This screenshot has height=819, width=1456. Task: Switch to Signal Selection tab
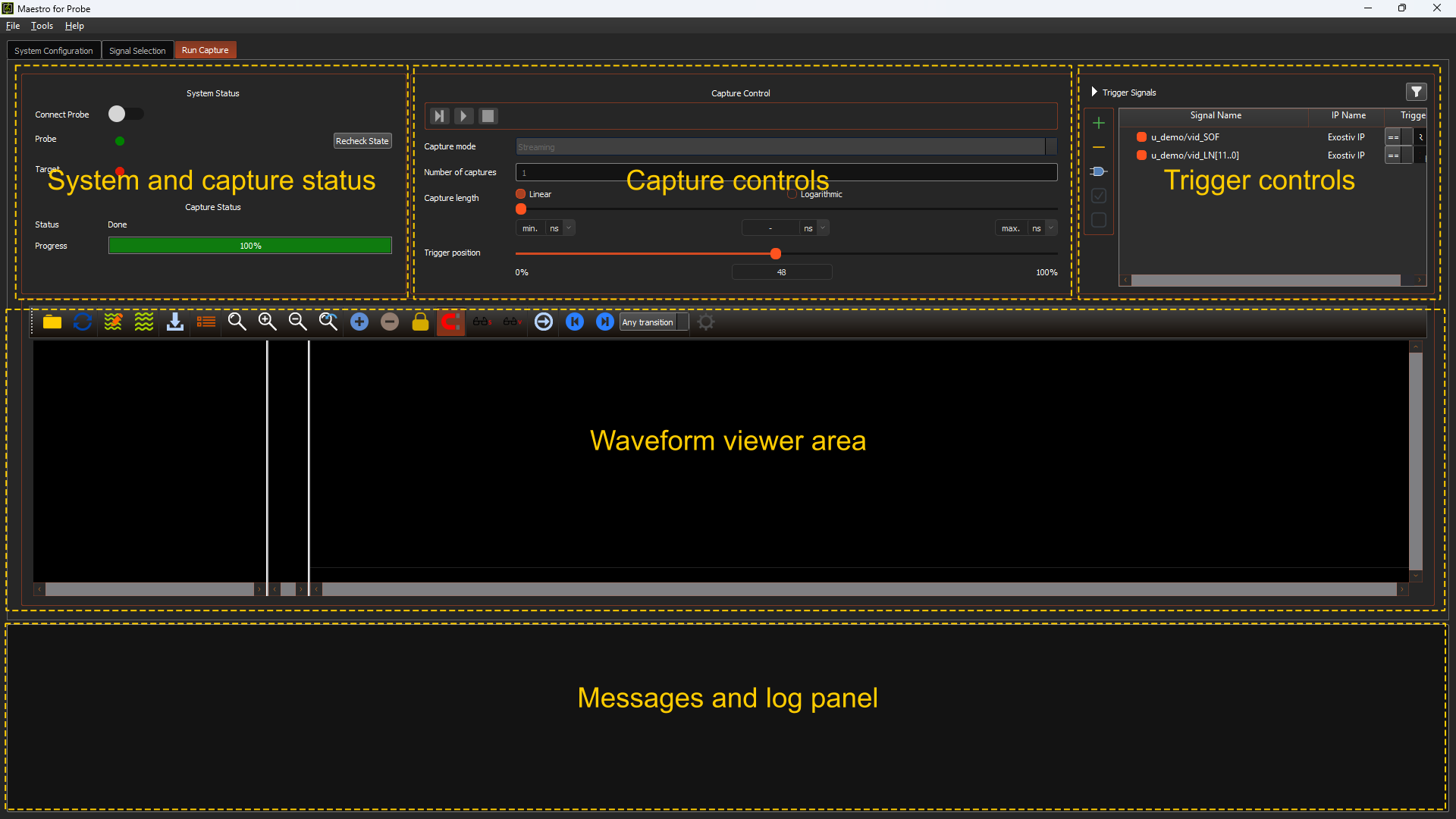point(137,51)
